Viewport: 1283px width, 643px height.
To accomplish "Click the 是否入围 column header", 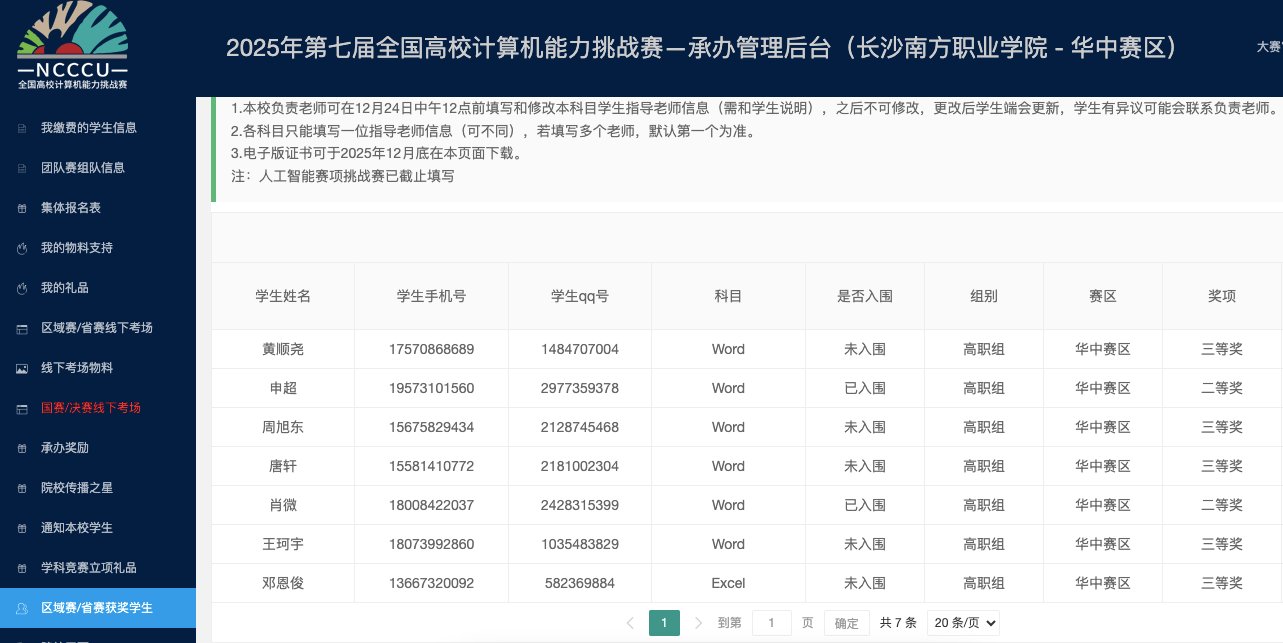I will point(865,296).
